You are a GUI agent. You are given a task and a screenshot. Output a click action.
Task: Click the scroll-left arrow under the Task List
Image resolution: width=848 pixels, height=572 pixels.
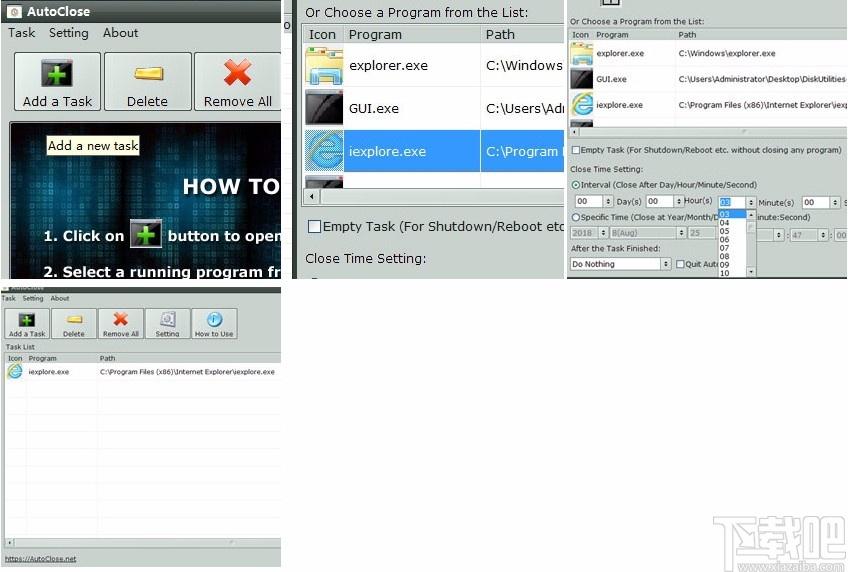point(9,542)
